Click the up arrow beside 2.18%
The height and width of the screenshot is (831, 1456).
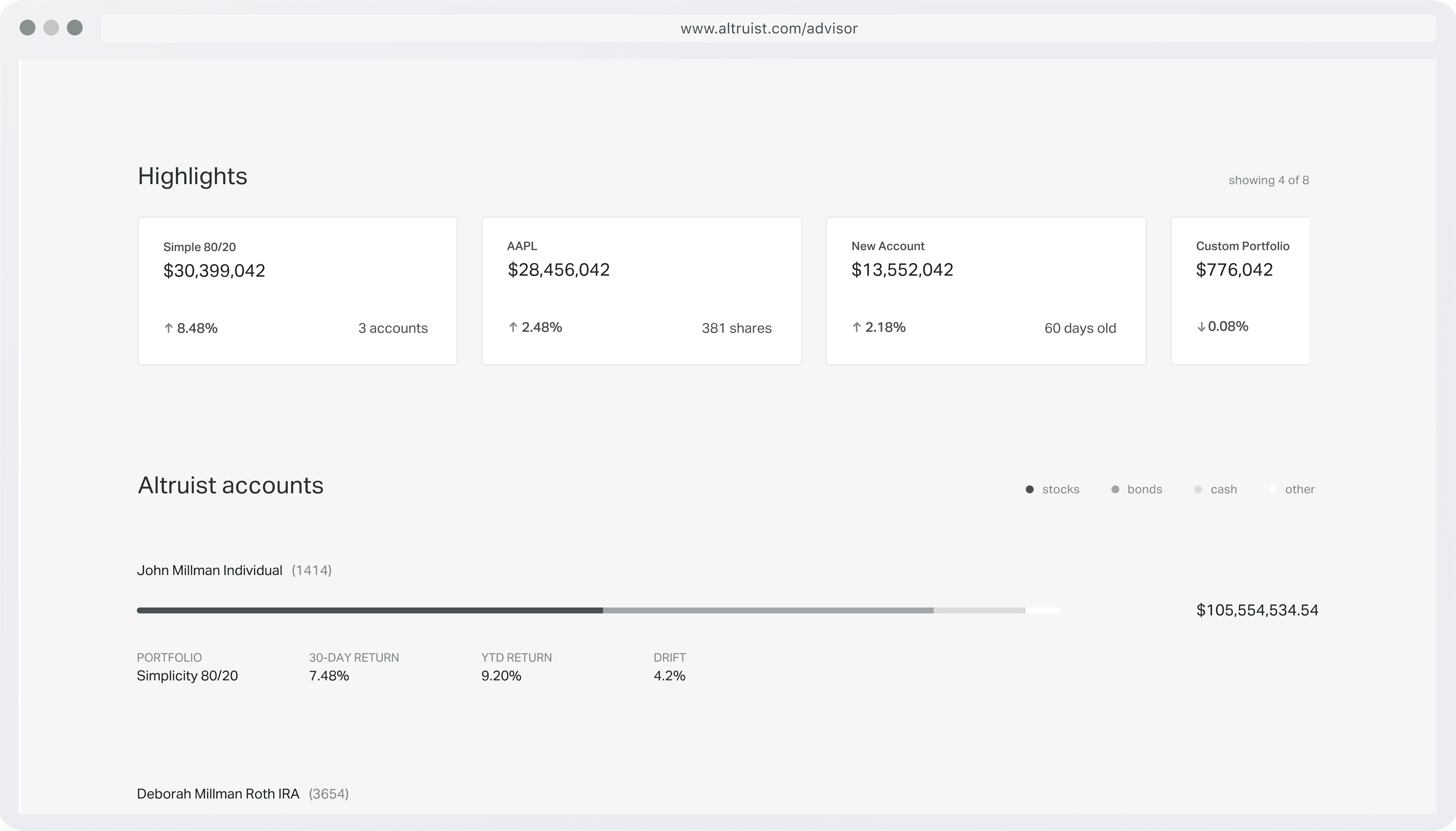[856, 327]
